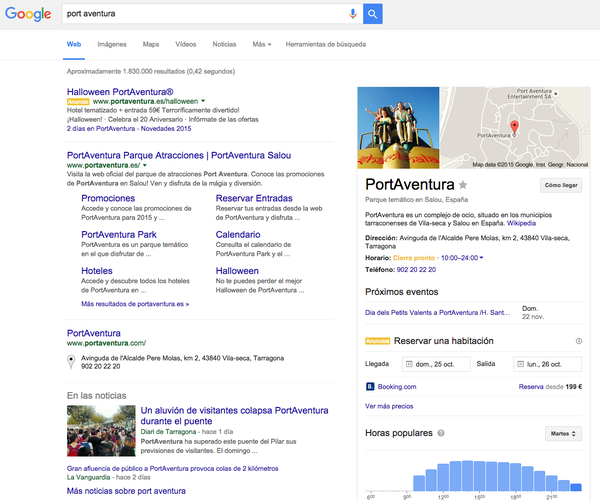The image size is (600, 502).
Task: Open PortAventura www.portaventura.com result
Action: pyautogui.click(x=94, y=333)
